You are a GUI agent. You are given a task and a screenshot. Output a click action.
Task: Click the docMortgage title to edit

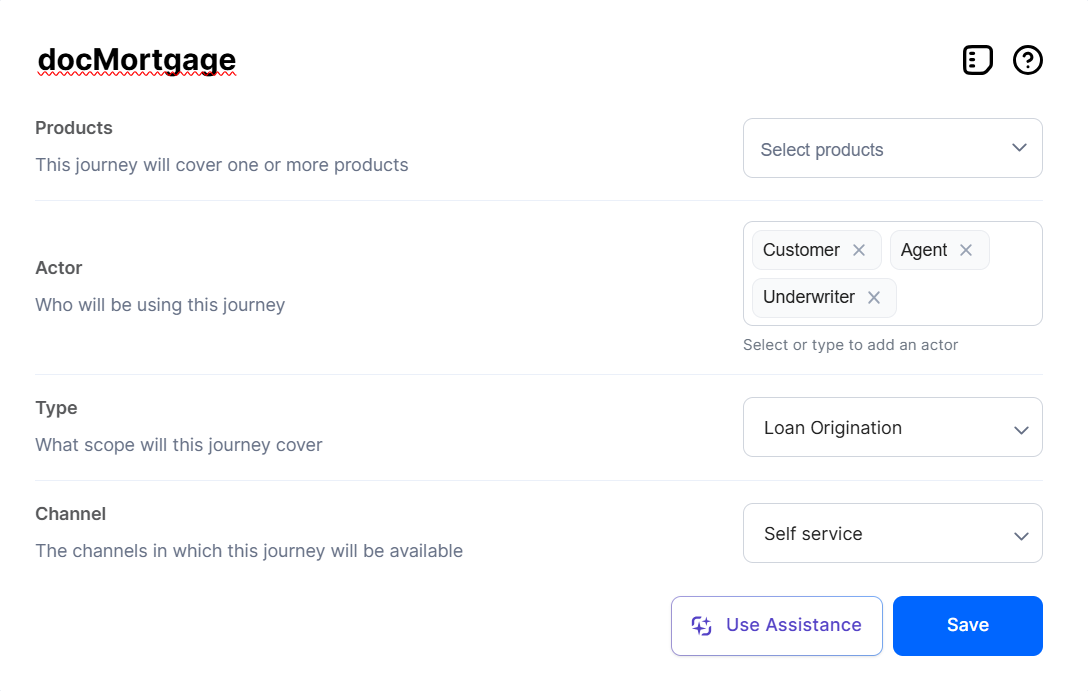click(137, 61)
